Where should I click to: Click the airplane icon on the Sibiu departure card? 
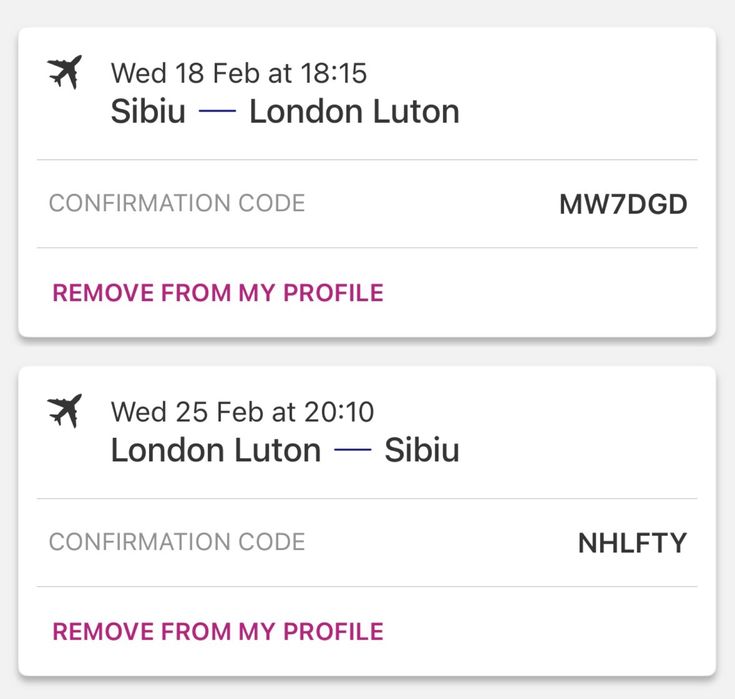pos(64,73)
